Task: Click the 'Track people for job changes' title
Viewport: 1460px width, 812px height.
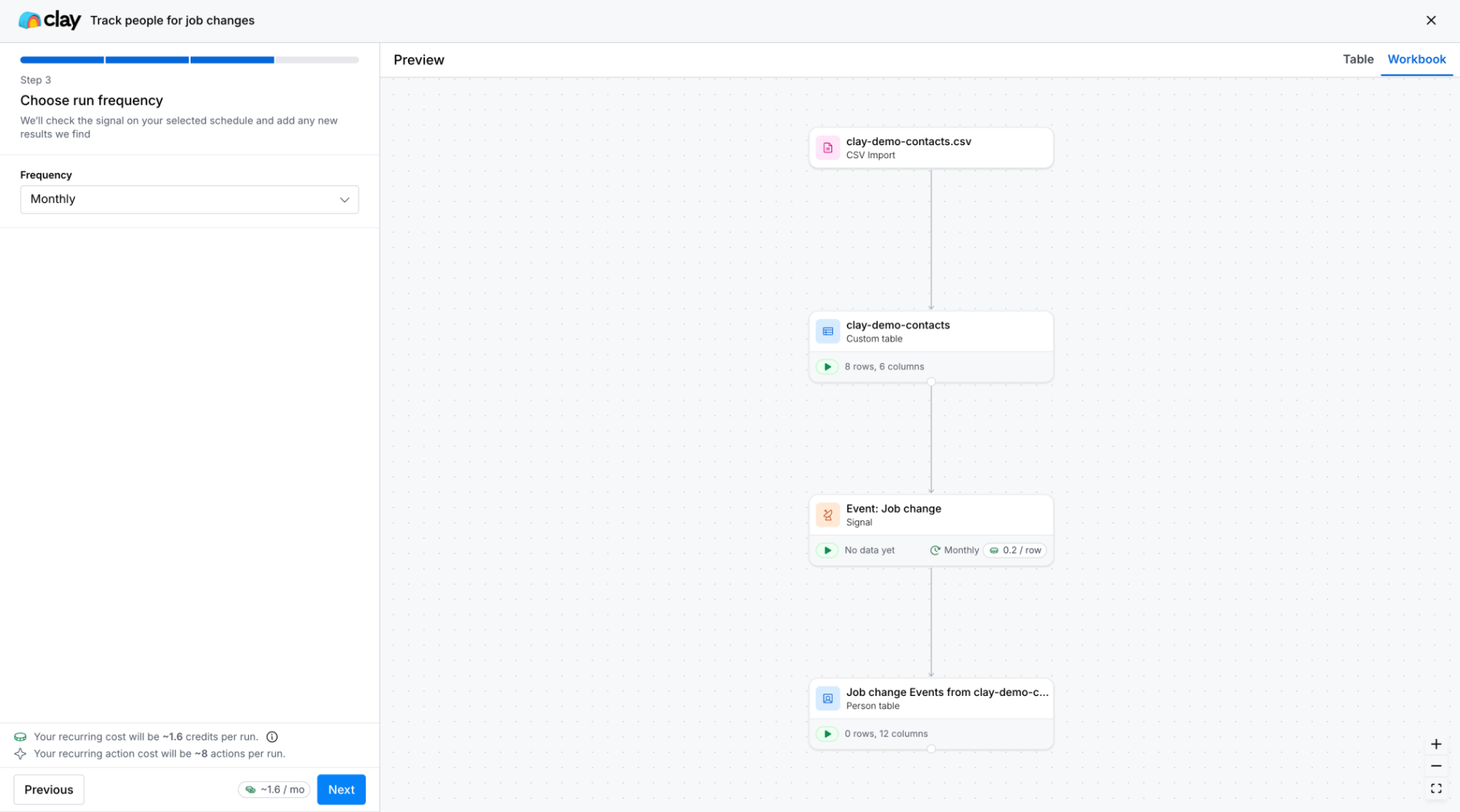Action: [x=172, y=21]
